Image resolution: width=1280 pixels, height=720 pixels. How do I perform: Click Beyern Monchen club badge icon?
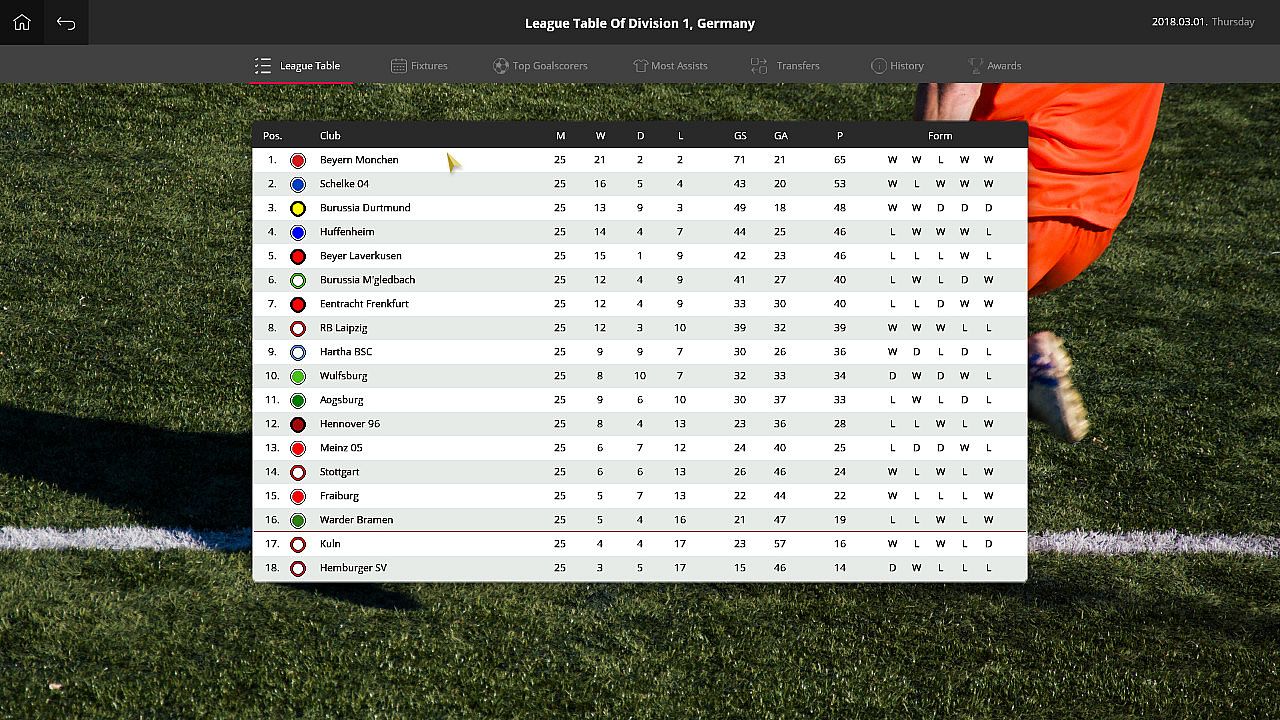pos(297,160)
